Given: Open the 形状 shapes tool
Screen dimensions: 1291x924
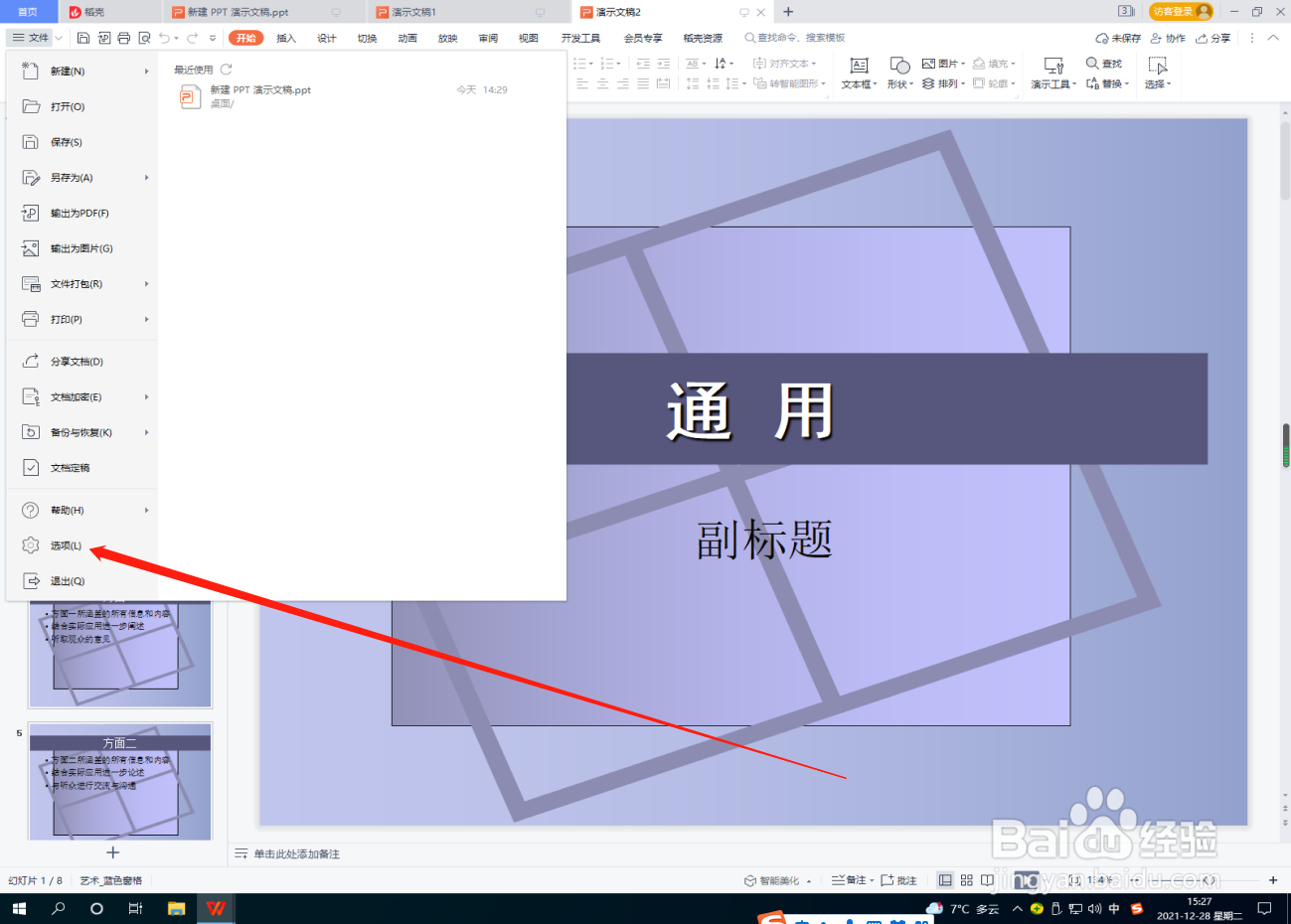Looking at the screenshot, I should tap(899, 74).
